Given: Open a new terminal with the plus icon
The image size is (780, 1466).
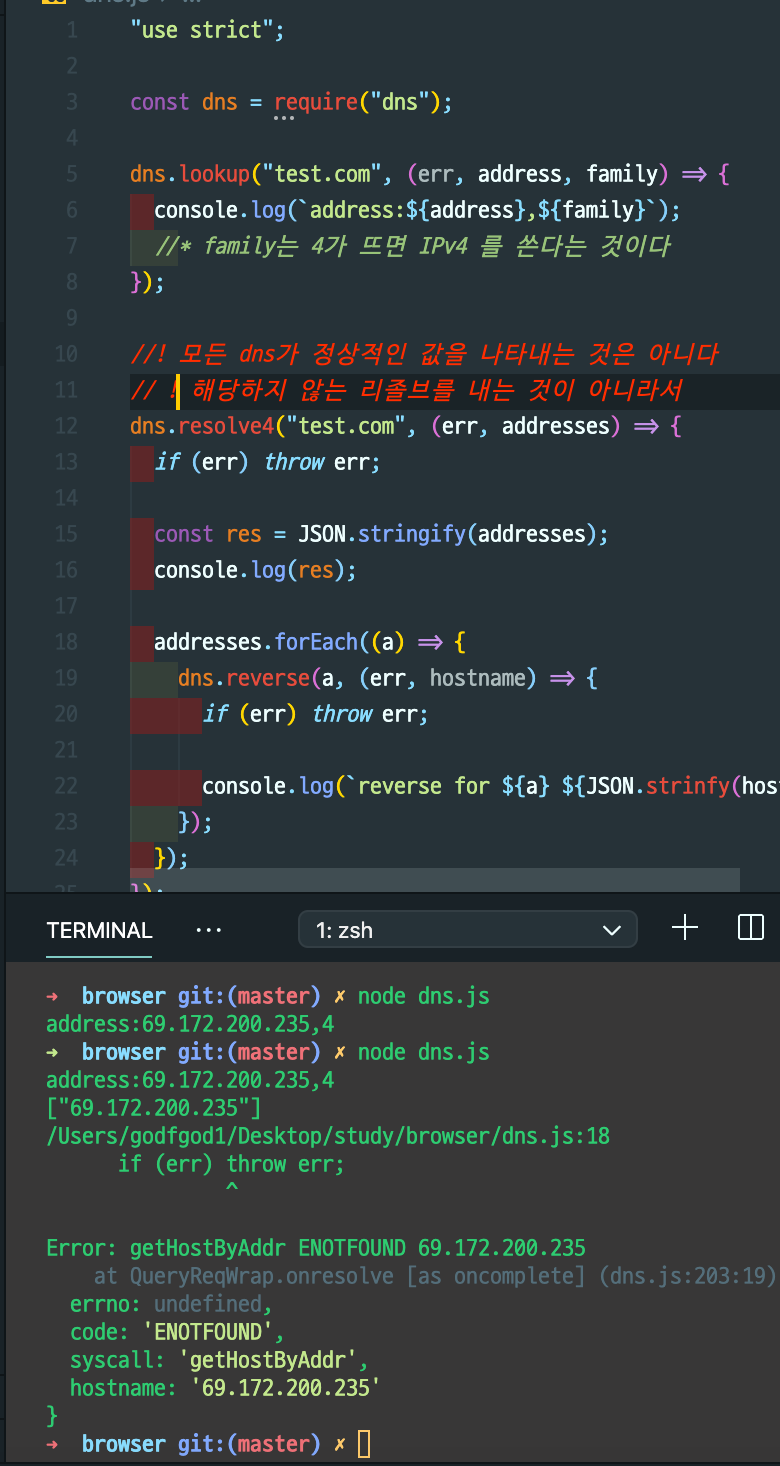Looking at the screenshot, I should coord(685,928).
